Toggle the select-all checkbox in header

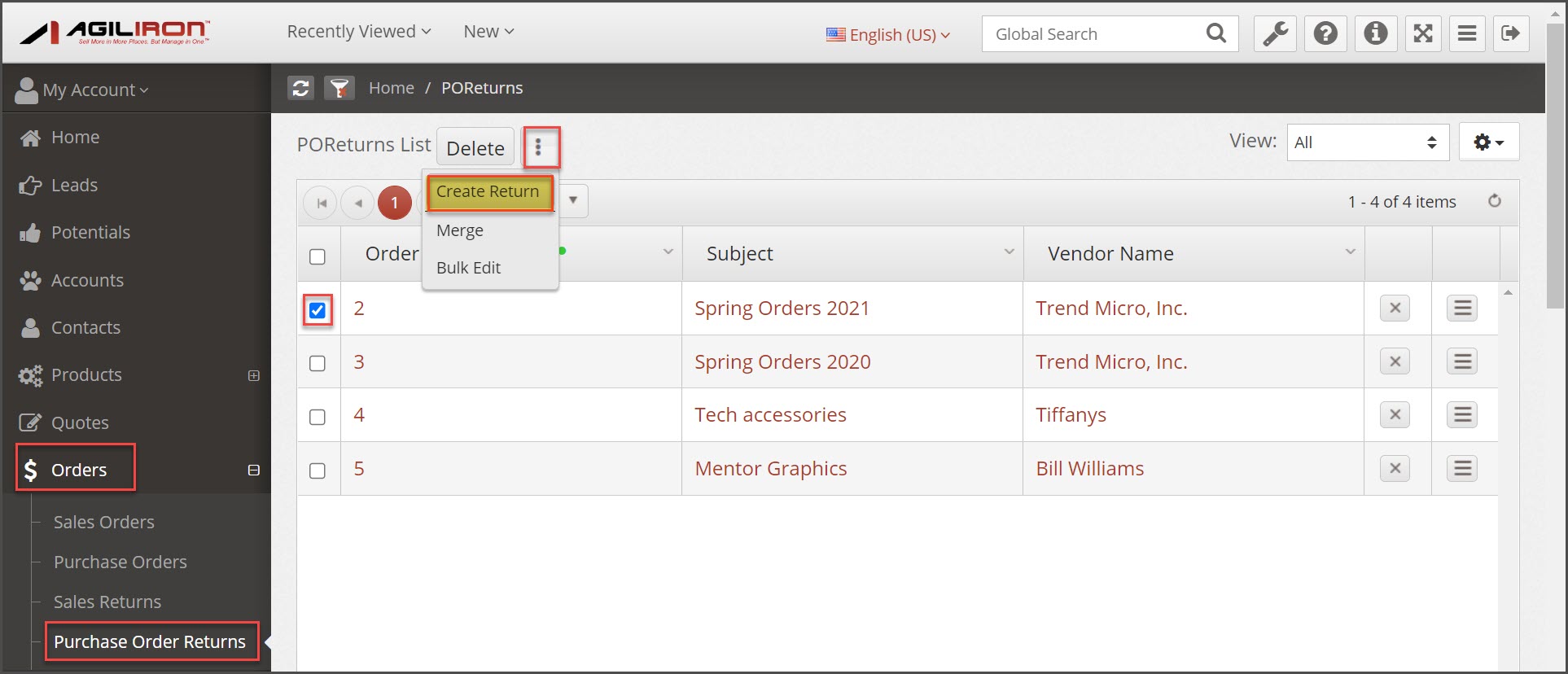click(318, 256)
